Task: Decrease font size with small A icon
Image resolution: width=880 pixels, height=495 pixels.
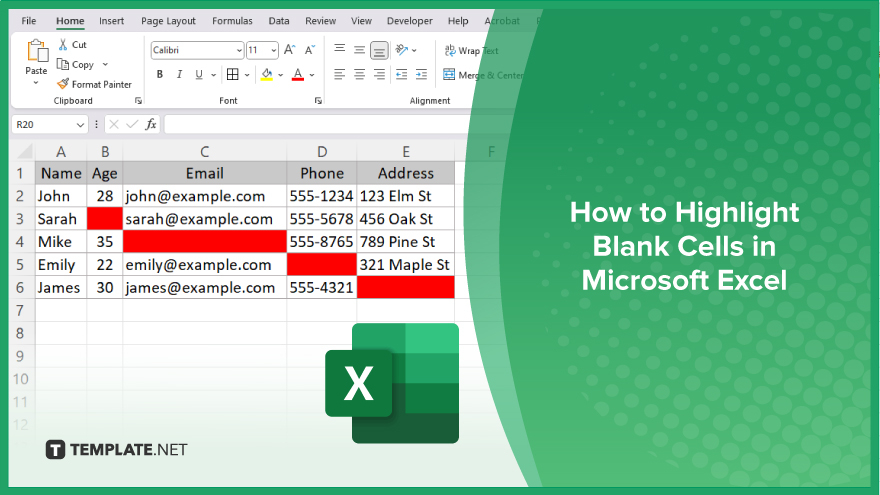Action: point(309,50)
